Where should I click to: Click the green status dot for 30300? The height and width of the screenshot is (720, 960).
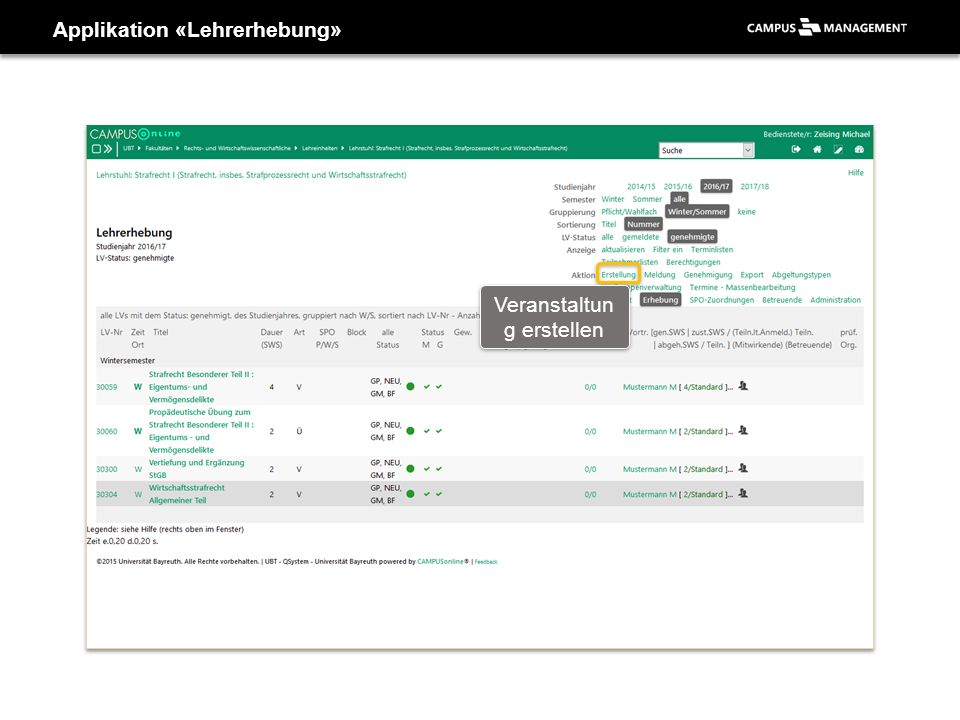coord(410,469)
